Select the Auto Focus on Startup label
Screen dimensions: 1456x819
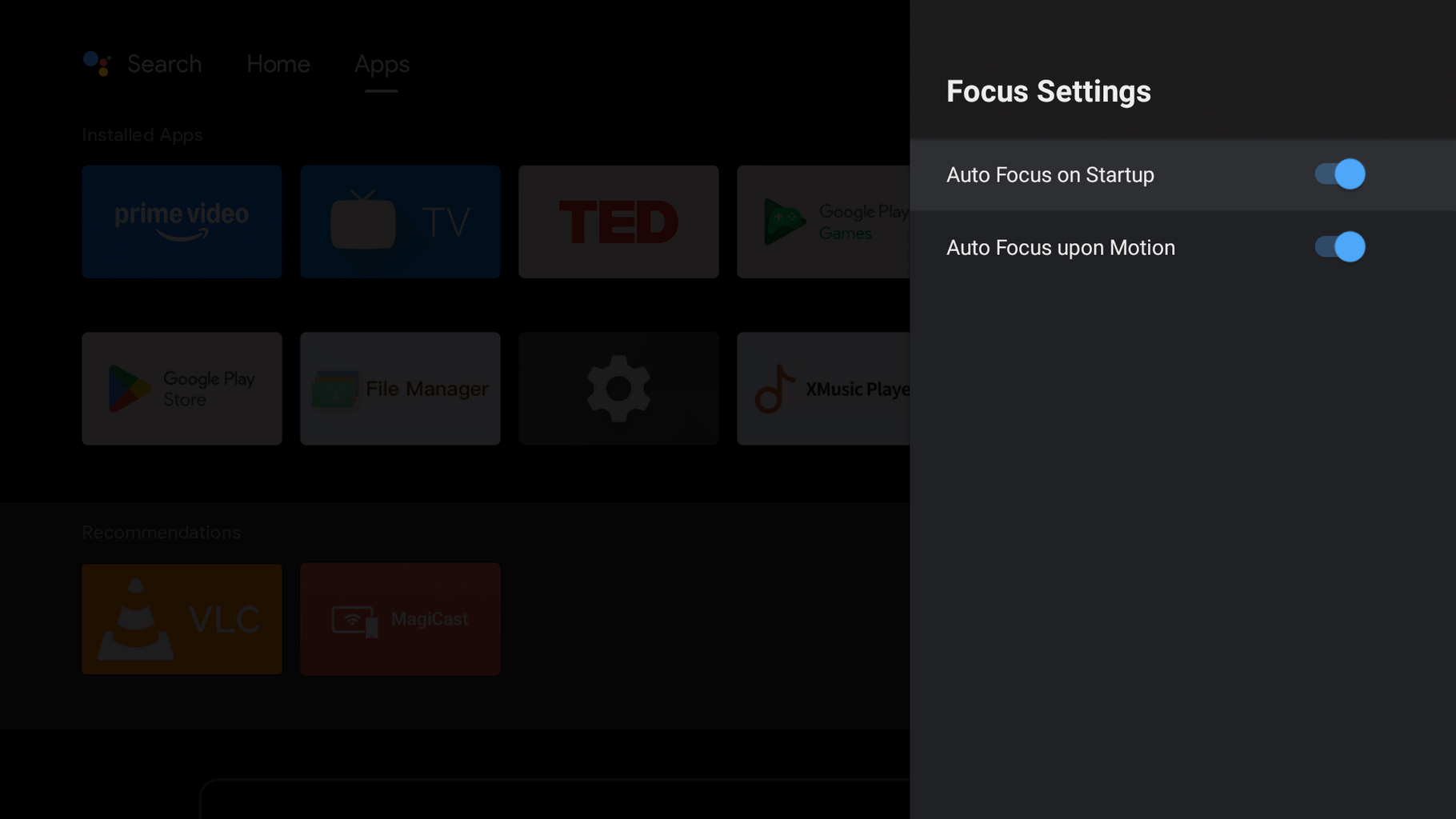pyautogui.click(x=1050, y=175)
